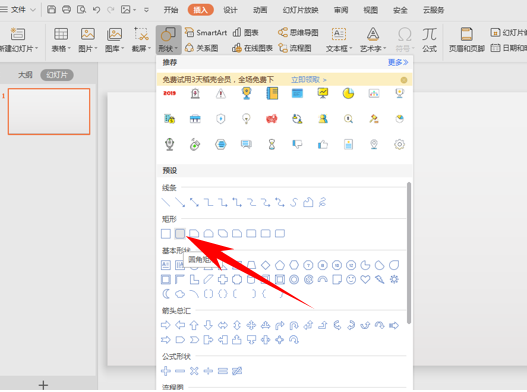Select the trophy recommended icon
527x392 pixels.
[246, 93]
